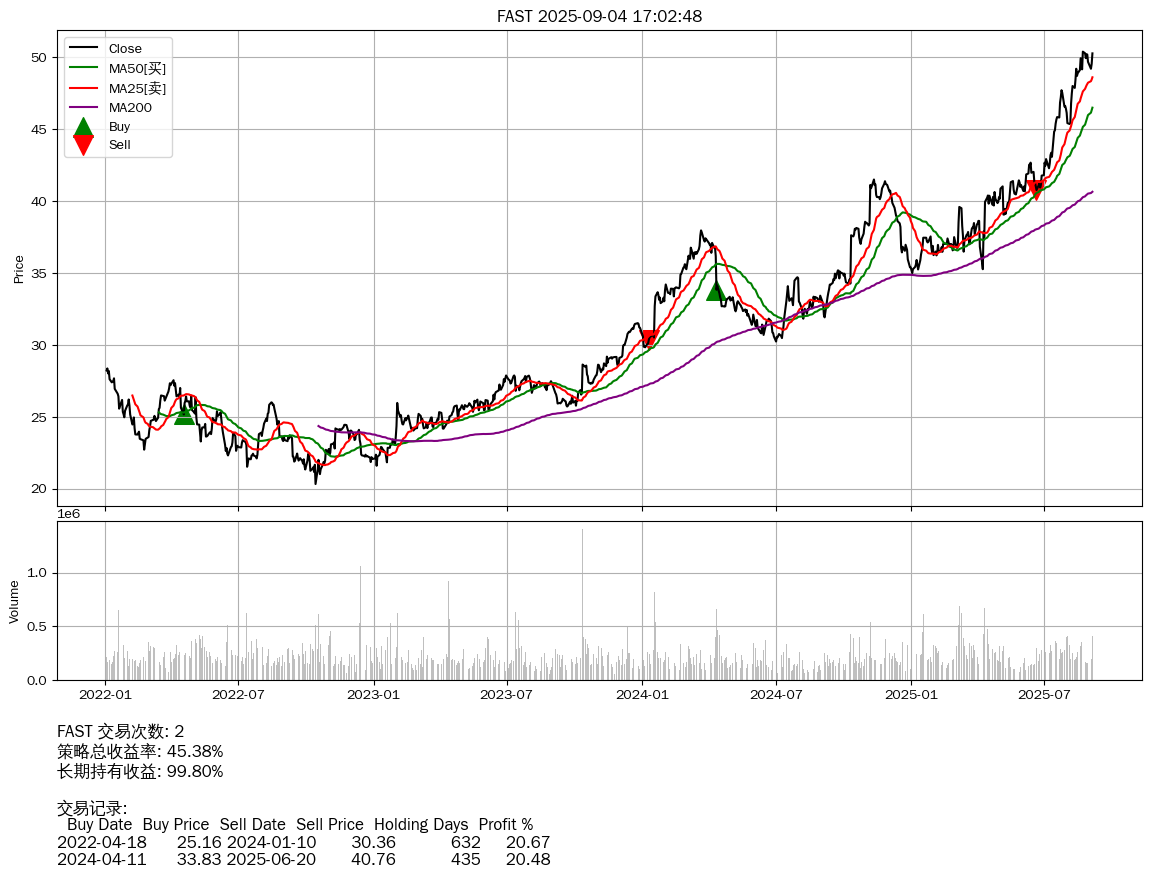
Task: Click the green buy marker near 2022-04
Action: (x=184, y=414)
